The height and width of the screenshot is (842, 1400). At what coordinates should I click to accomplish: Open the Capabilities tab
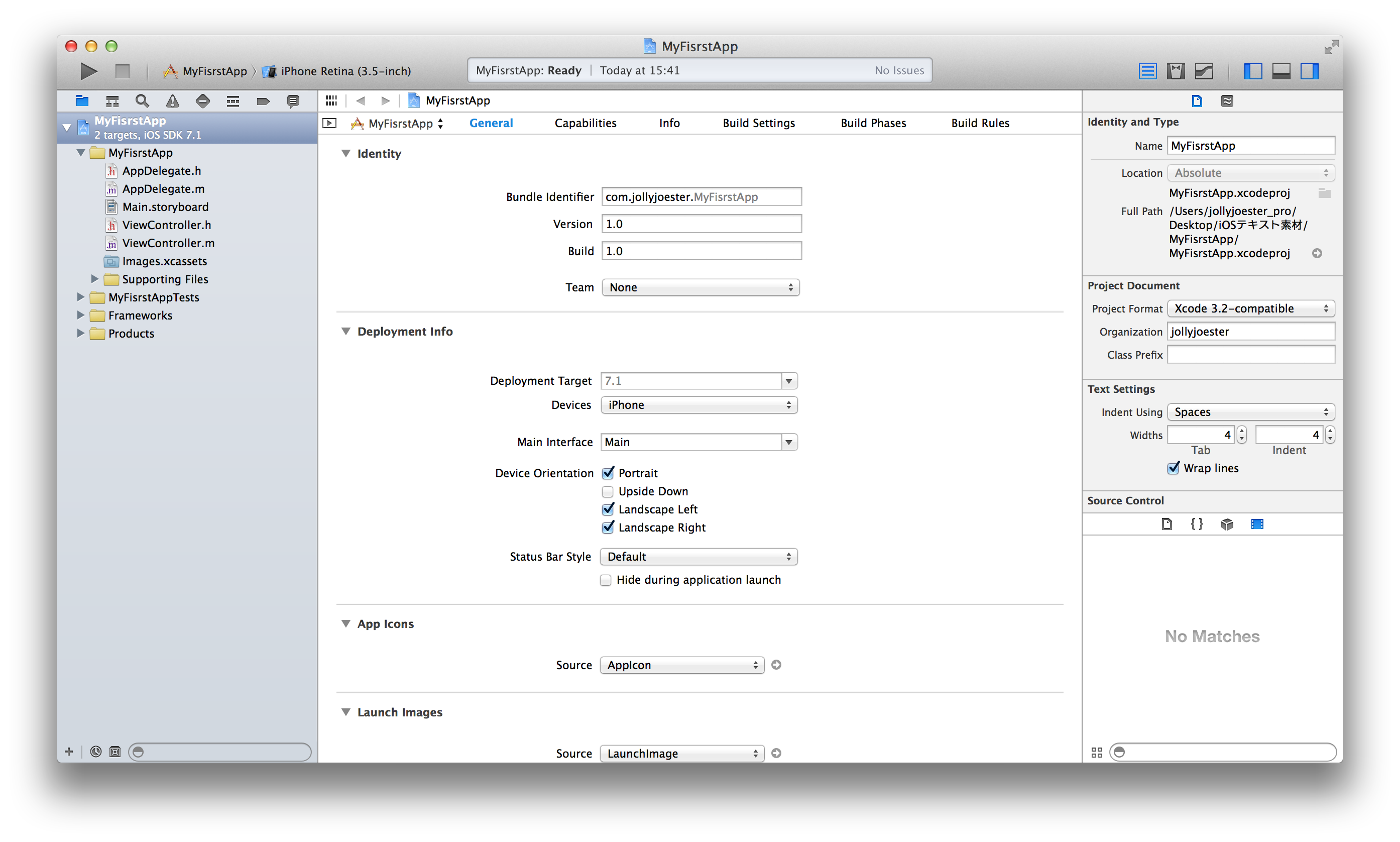[585, 123]
